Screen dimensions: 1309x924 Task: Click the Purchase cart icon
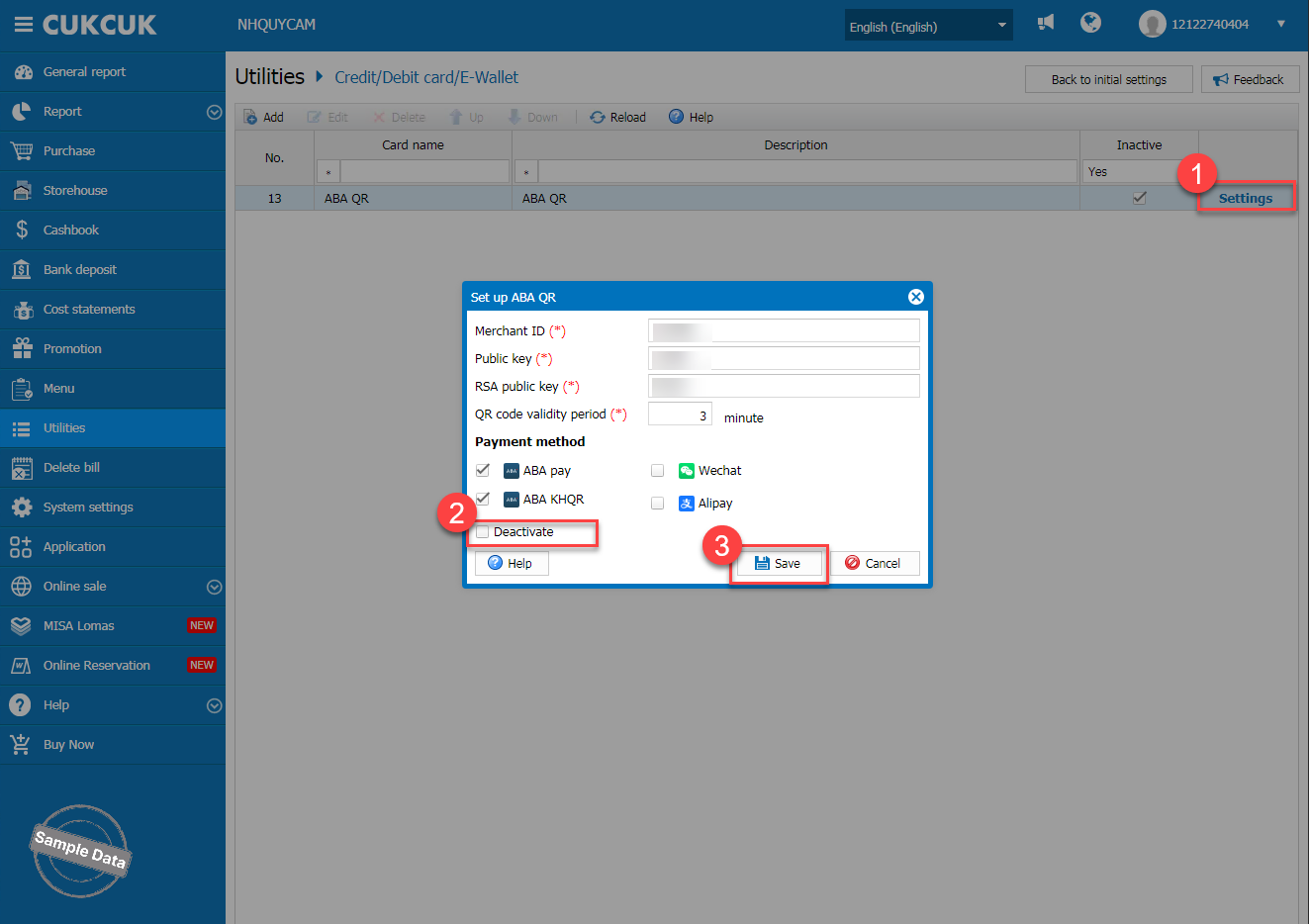(x=21, y=151)
